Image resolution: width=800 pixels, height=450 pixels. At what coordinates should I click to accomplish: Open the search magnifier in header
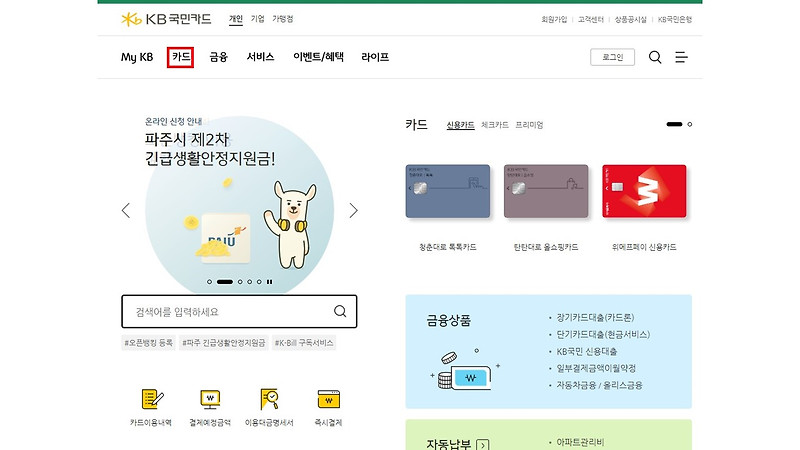point(655,57)
